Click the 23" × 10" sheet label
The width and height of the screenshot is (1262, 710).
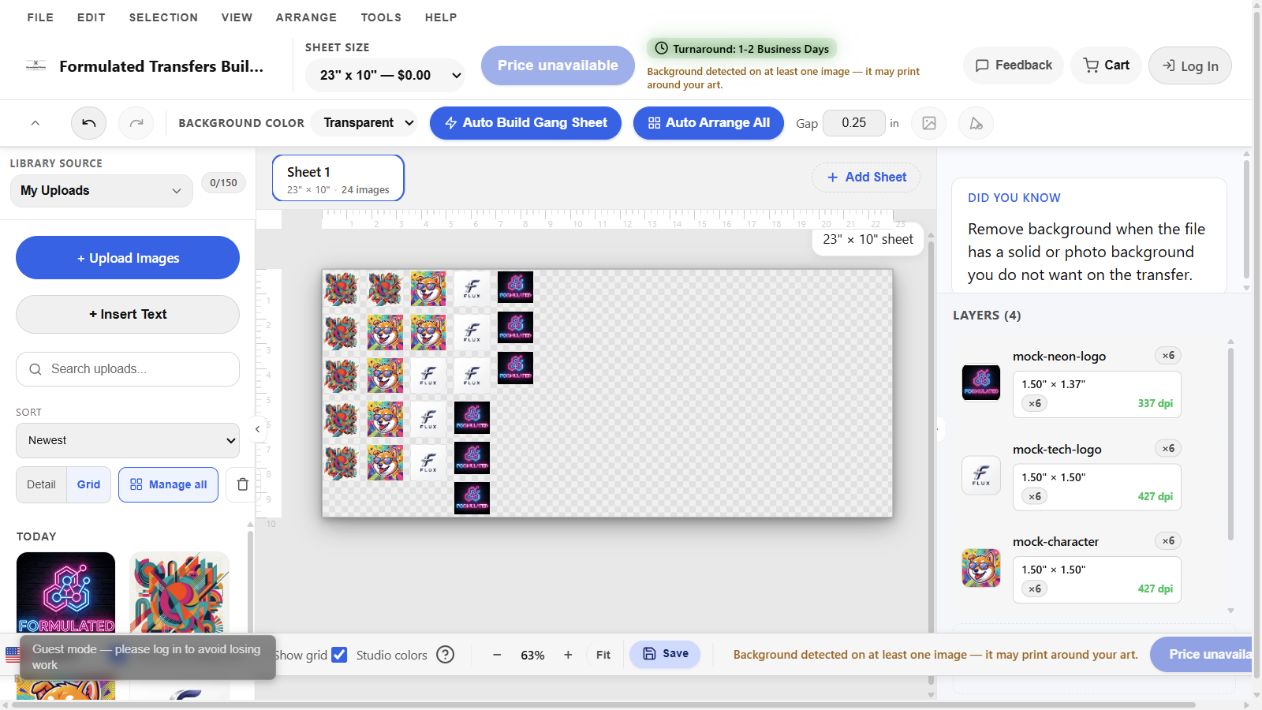(x=868, y=239)
